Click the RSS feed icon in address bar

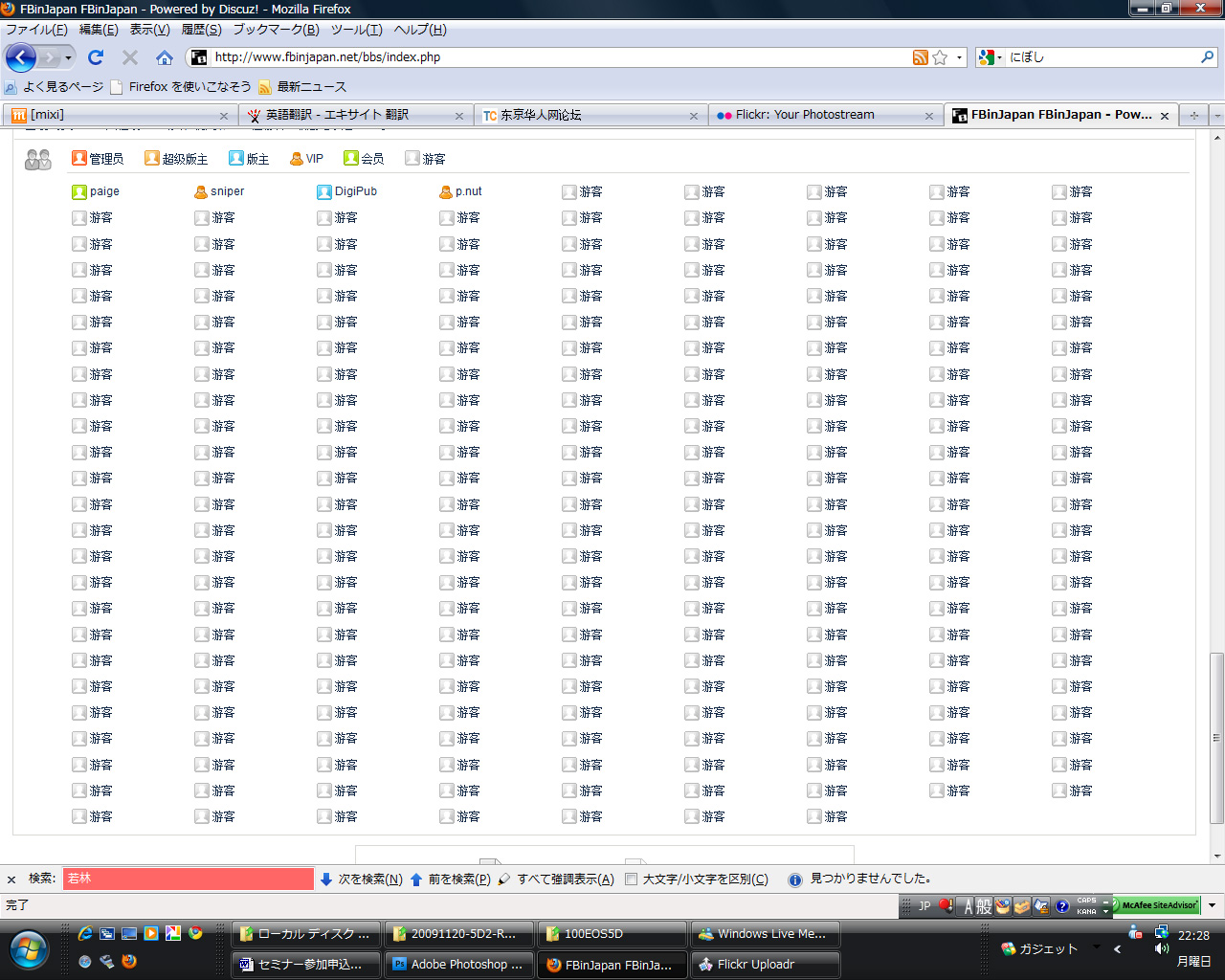(x=920, y=57)
